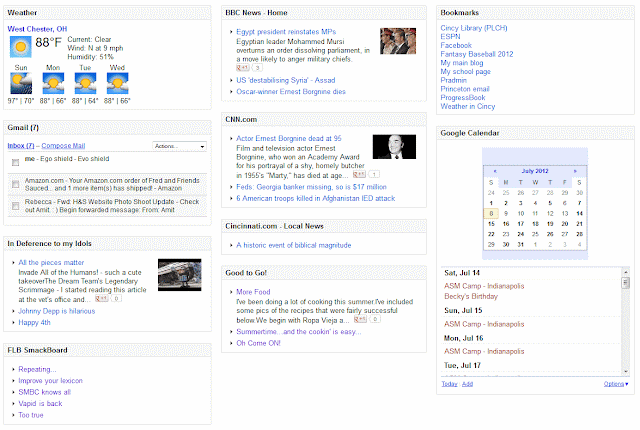Click the +1 icon under the Egypt story
This screenshot has height=430, width=640.
click(x=243, y=68)
